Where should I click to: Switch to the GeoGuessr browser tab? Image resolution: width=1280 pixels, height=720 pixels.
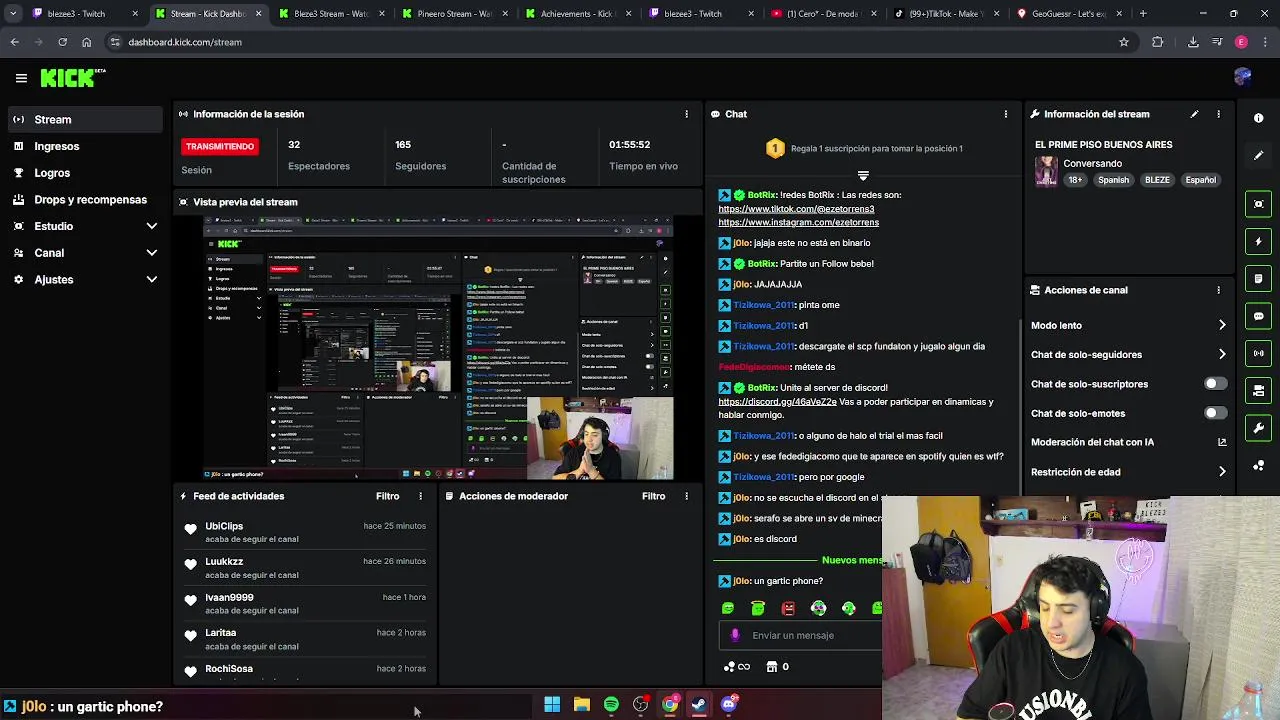click(1070, 14)
